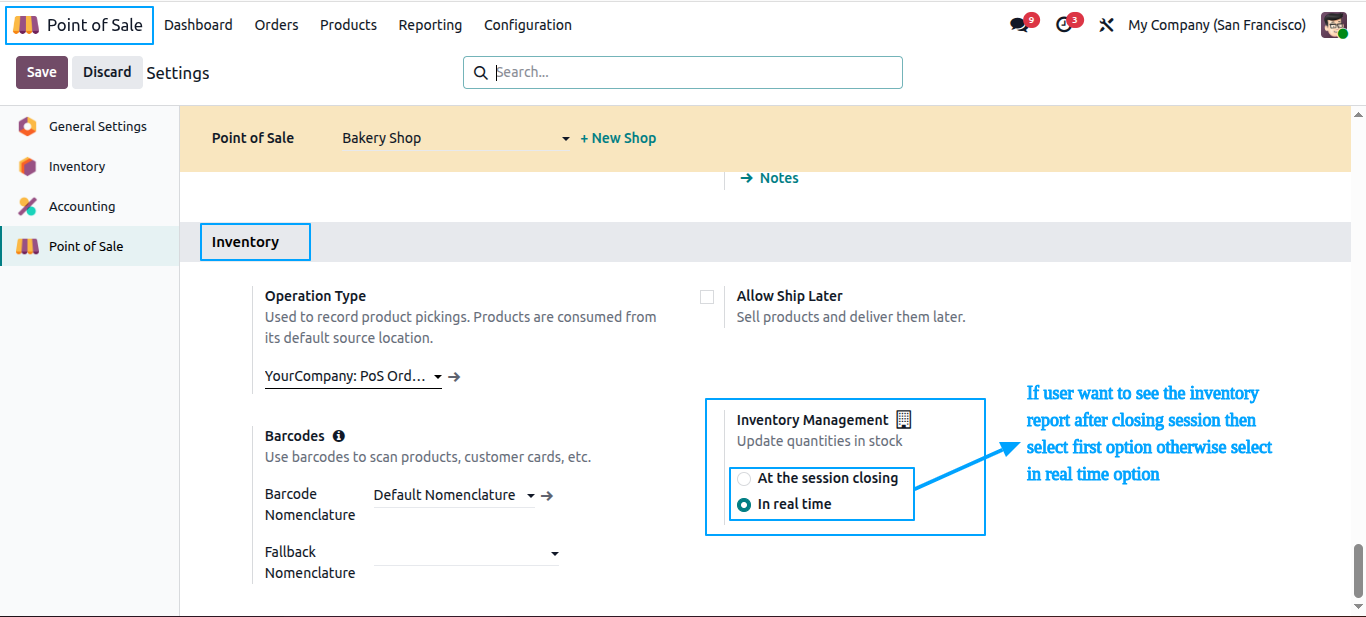Open the debug tools wrench icon
The height and width of the screenshot is (617, 1366).
click(1106, 25)
